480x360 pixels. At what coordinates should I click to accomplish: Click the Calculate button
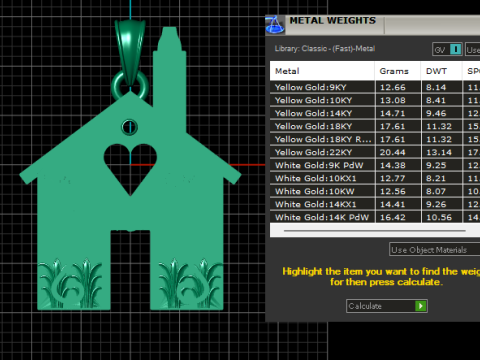(x=387, y=306)
